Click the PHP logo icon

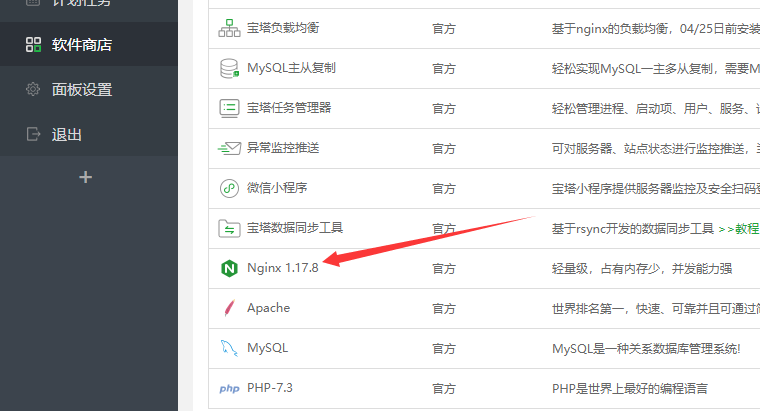[229, 388]
